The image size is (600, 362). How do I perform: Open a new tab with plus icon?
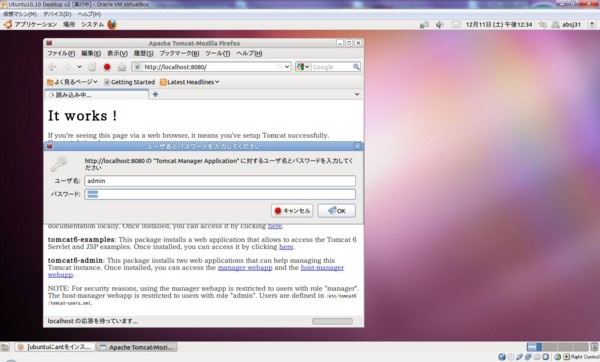tap(155, 94)
